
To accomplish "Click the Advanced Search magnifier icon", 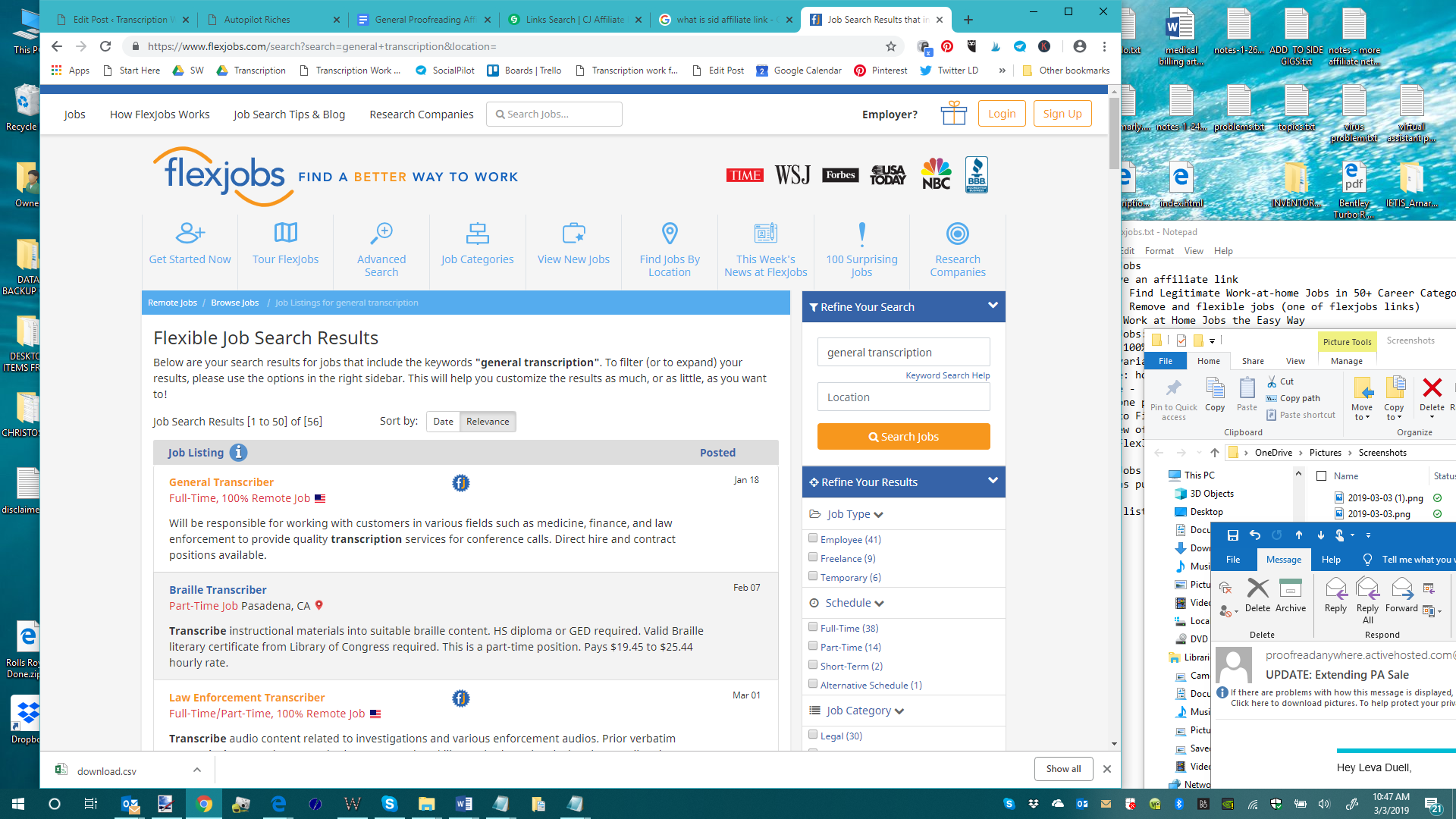I will pos(381,234).
